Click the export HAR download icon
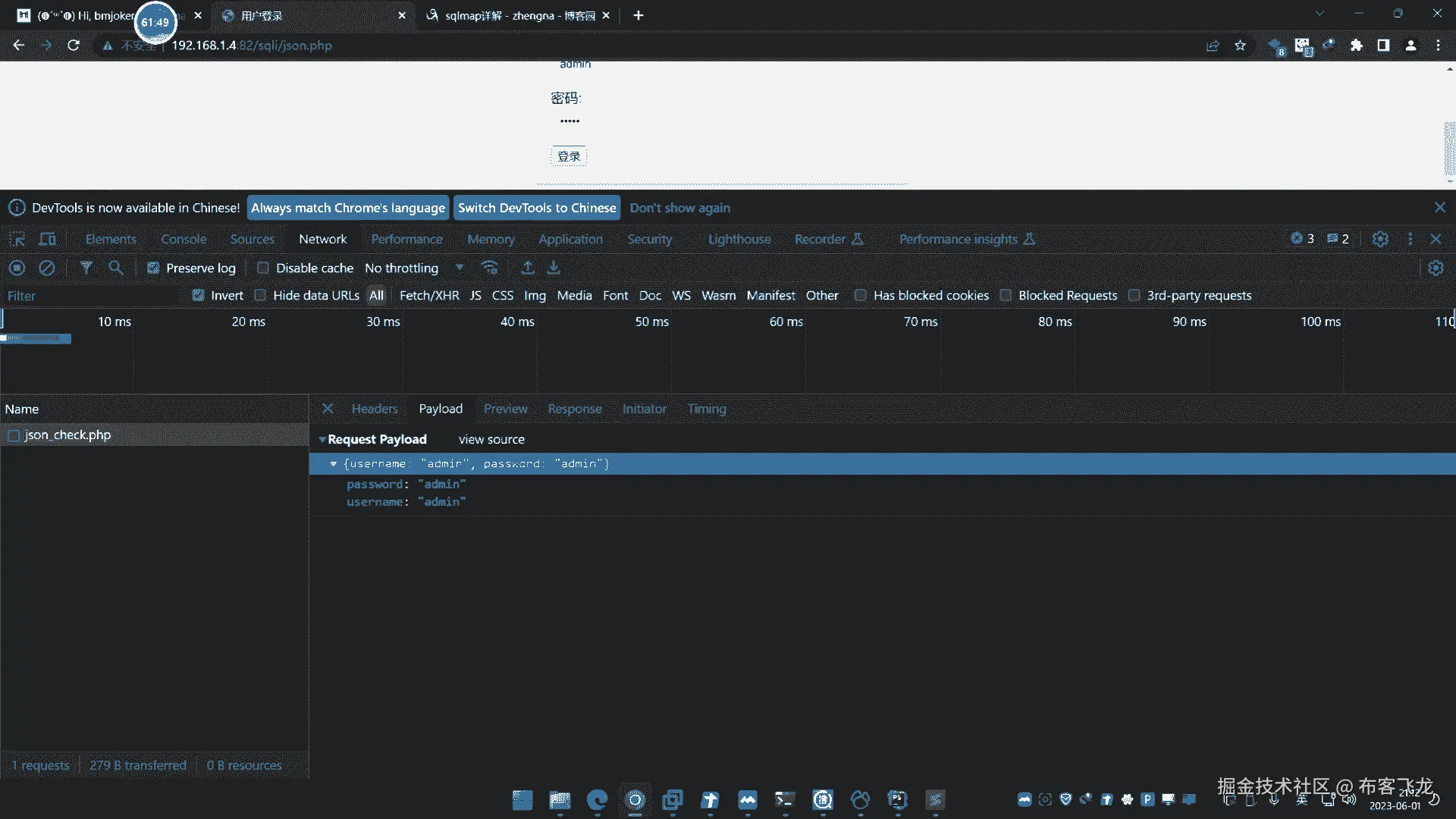 (x=554, y=268)
